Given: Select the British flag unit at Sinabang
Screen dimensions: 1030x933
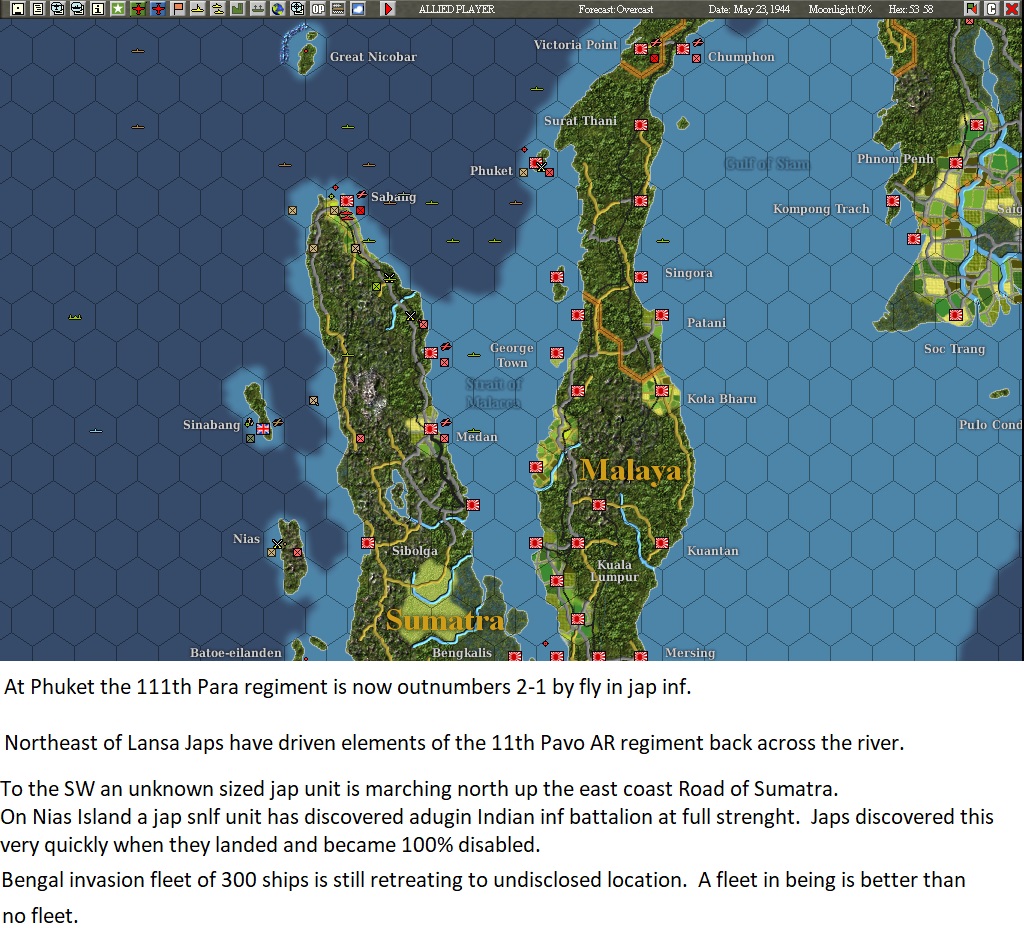Looking at the screenshot, I should click(x=263, y=429).
